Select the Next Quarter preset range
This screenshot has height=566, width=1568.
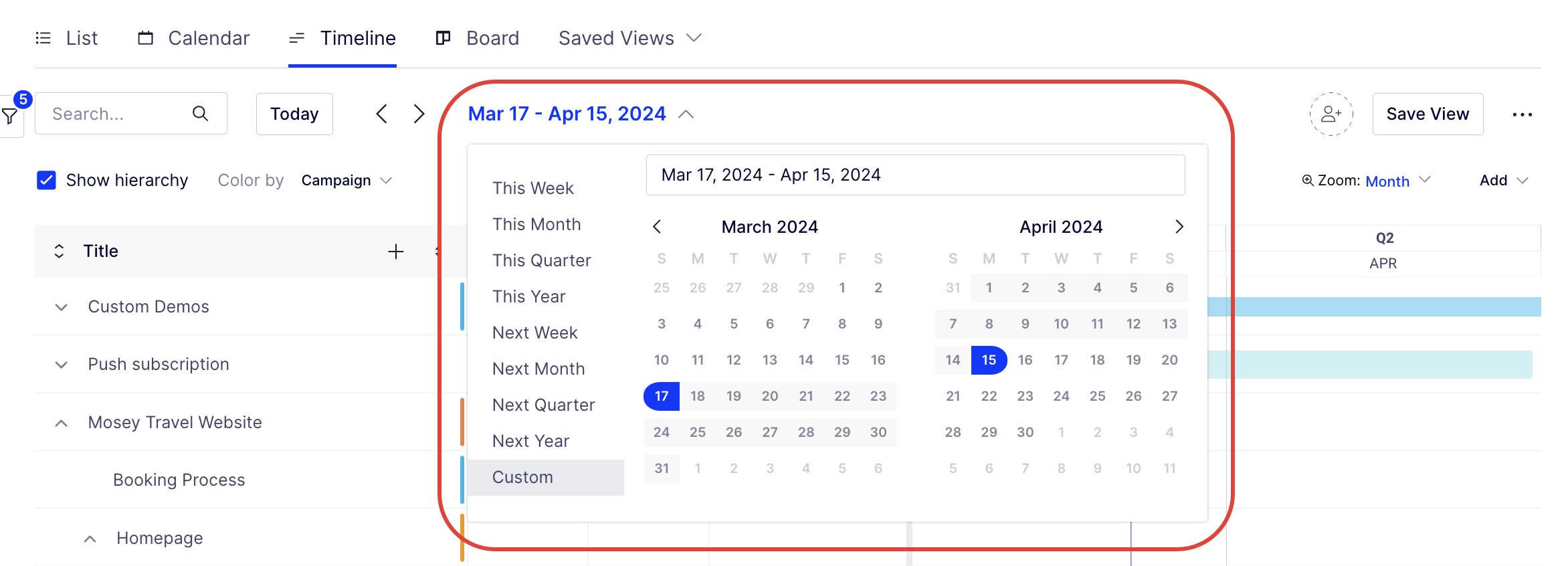pos(544,405)
